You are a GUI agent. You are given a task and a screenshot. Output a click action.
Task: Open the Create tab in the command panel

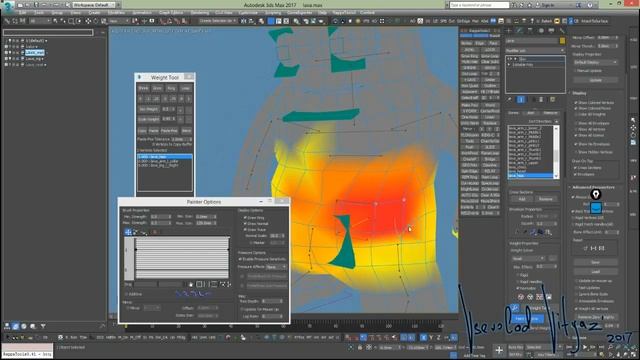509,31
